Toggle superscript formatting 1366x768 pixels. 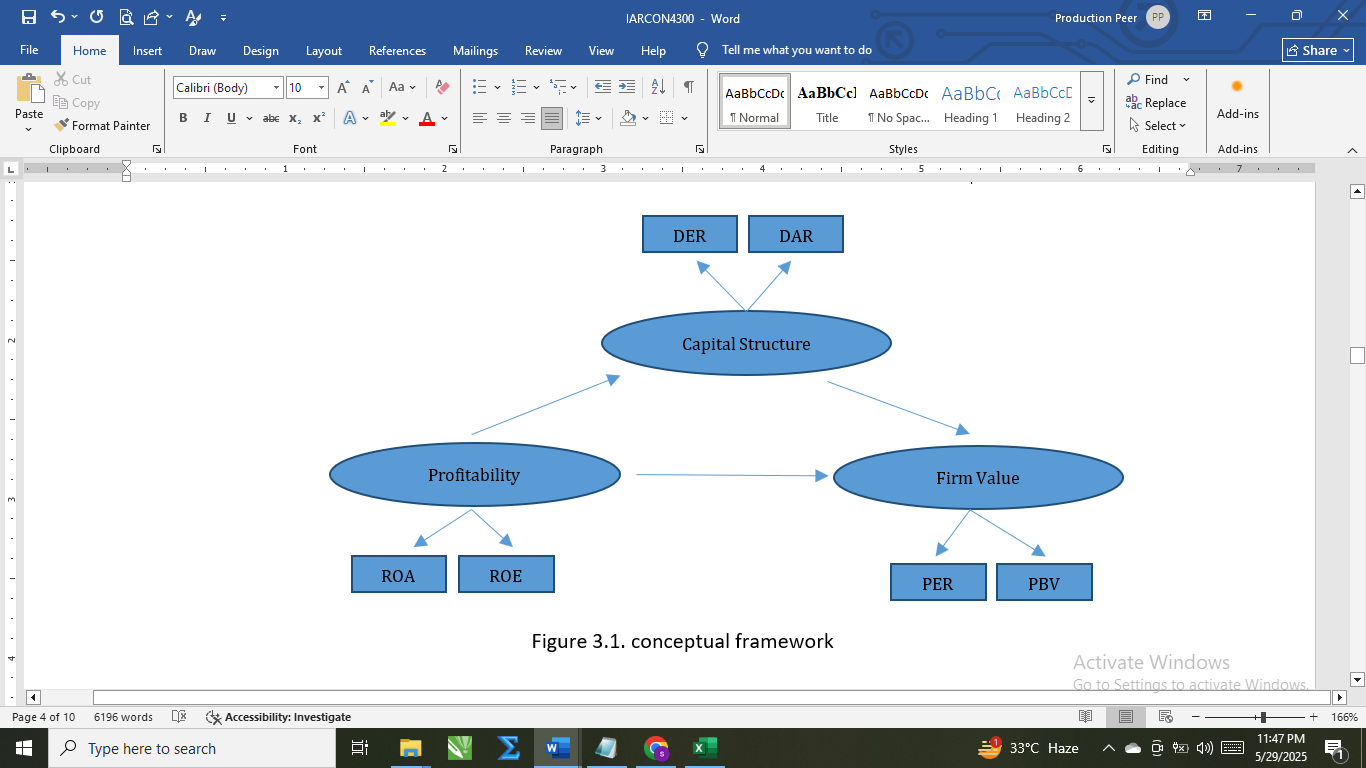click(x=319, y=118)
